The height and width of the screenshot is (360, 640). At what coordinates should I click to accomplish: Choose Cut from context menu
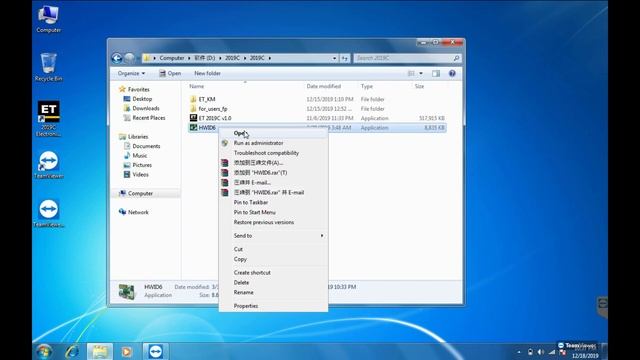(273, 249)
